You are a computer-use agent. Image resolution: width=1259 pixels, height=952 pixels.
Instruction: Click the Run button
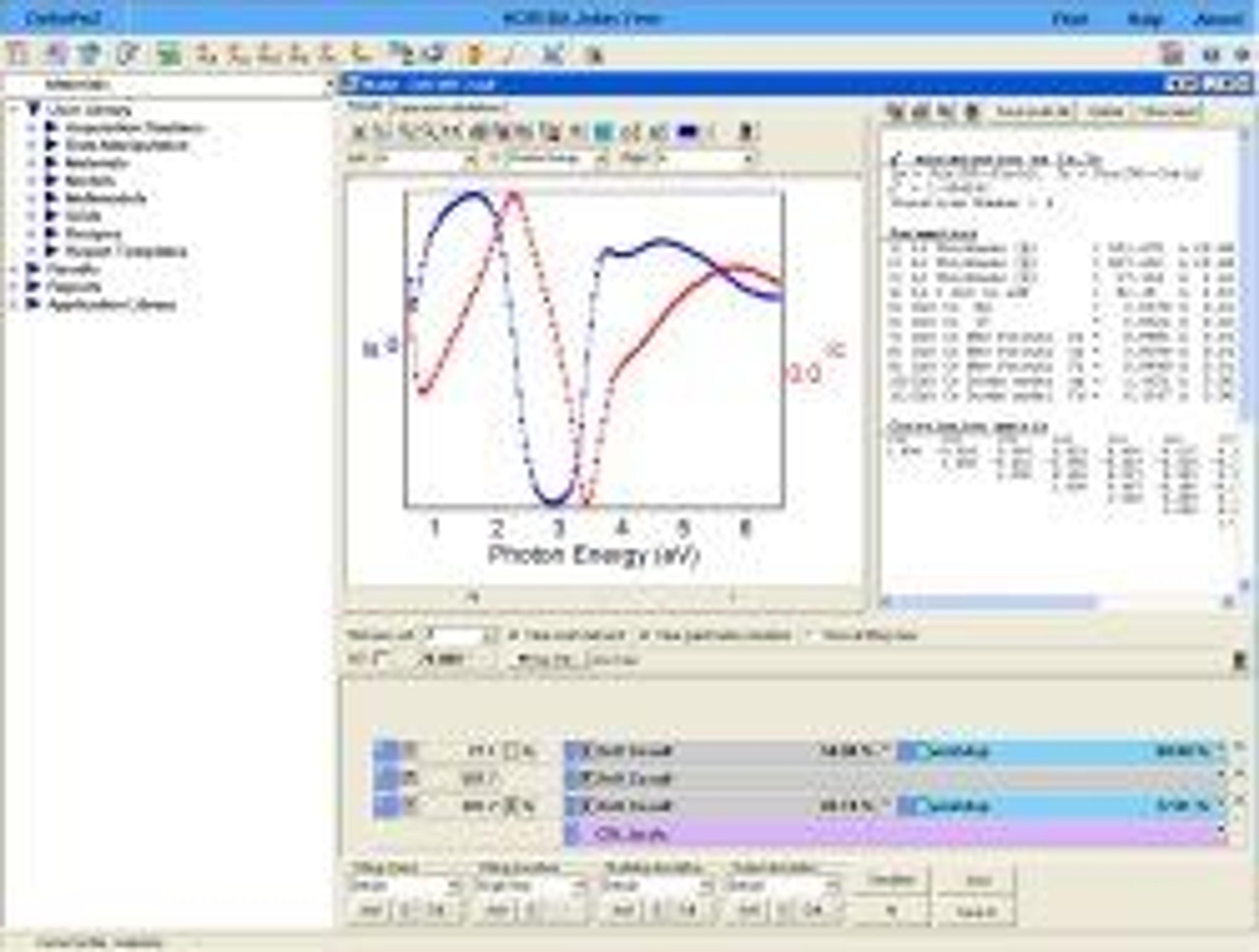tap(977, 881)
